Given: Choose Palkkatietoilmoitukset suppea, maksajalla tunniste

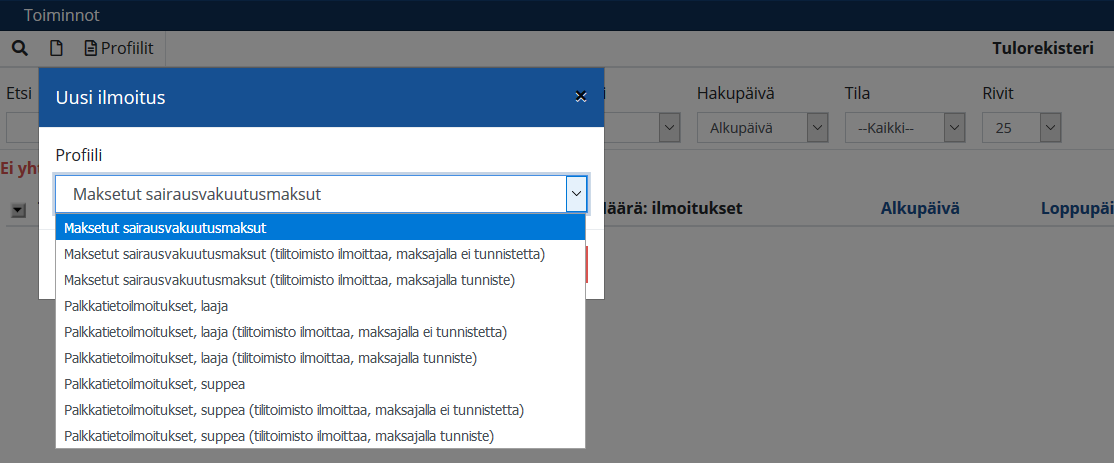Looking at the screenshot, I should 279,436.
